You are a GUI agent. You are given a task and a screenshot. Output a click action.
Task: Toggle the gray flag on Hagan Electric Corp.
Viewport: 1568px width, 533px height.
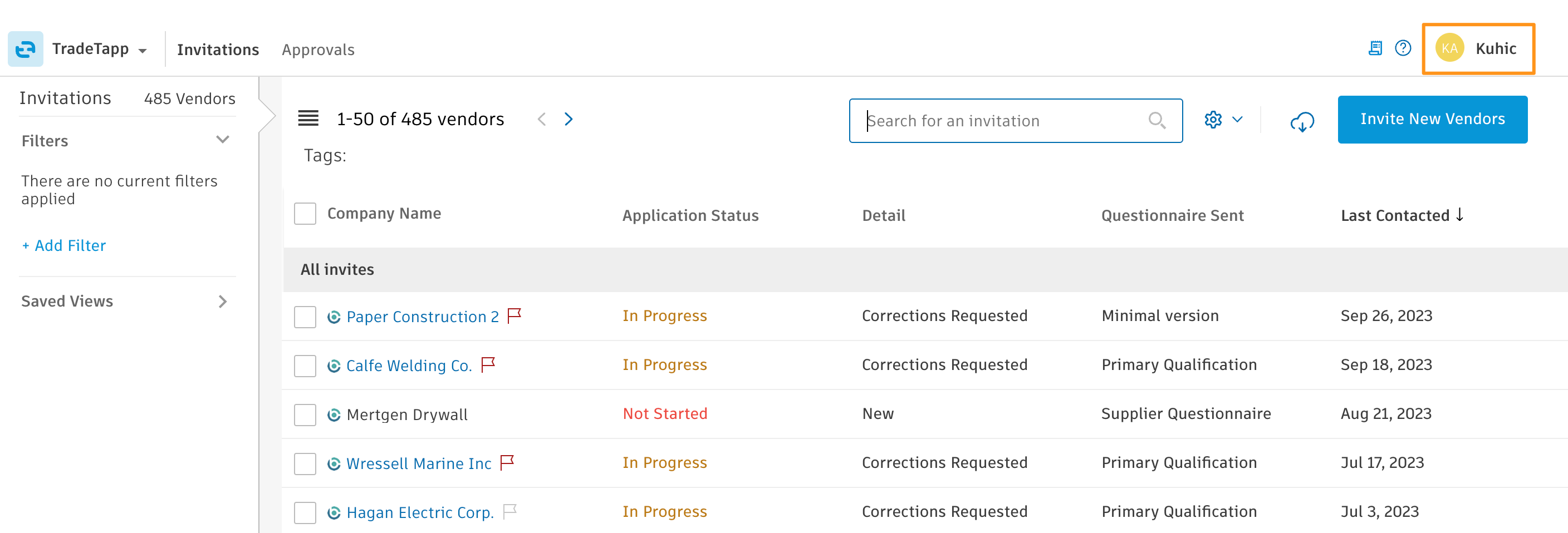point(510,511)
